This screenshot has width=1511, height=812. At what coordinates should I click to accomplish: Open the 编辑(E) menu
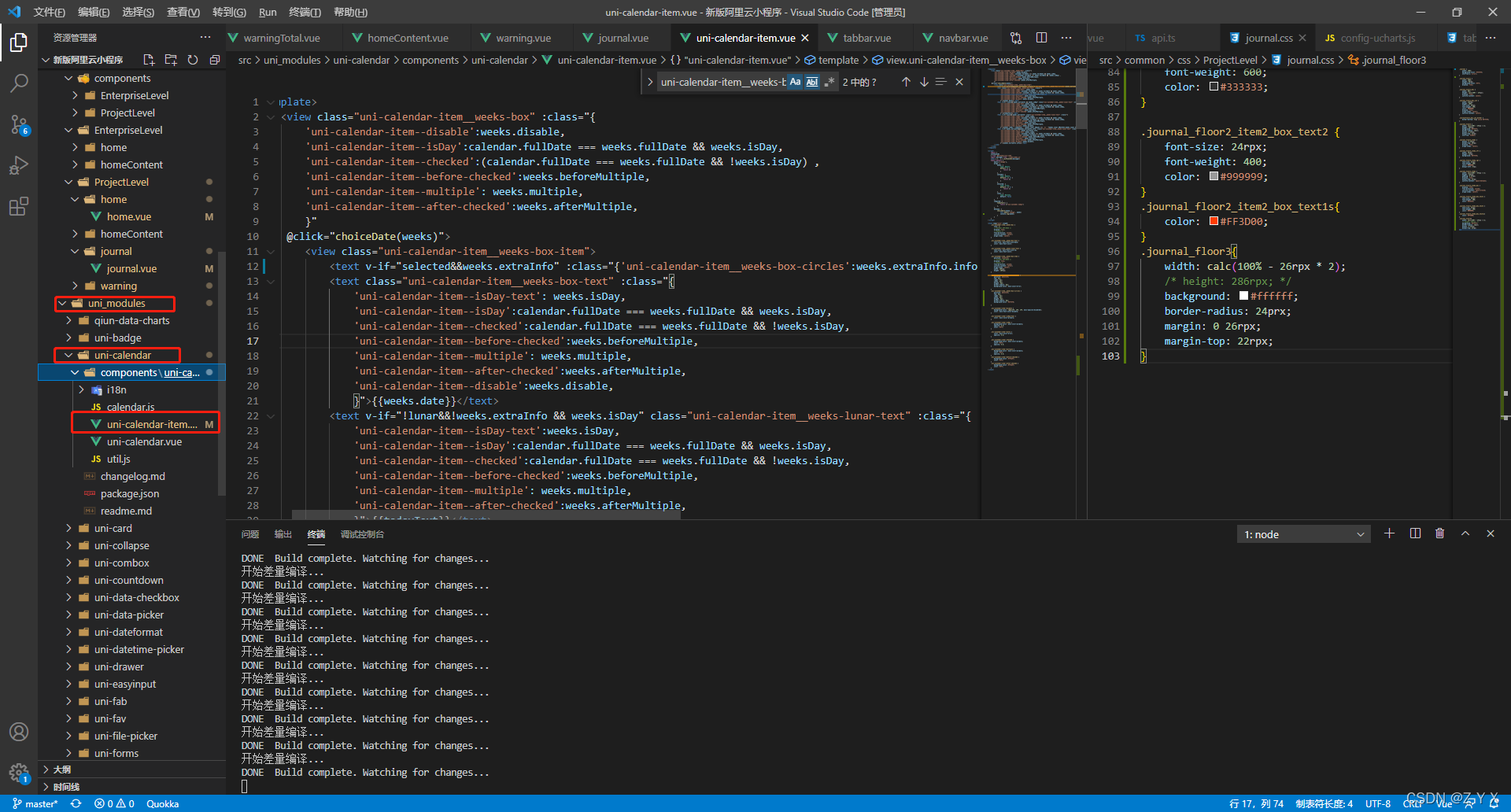click(94, 12)
